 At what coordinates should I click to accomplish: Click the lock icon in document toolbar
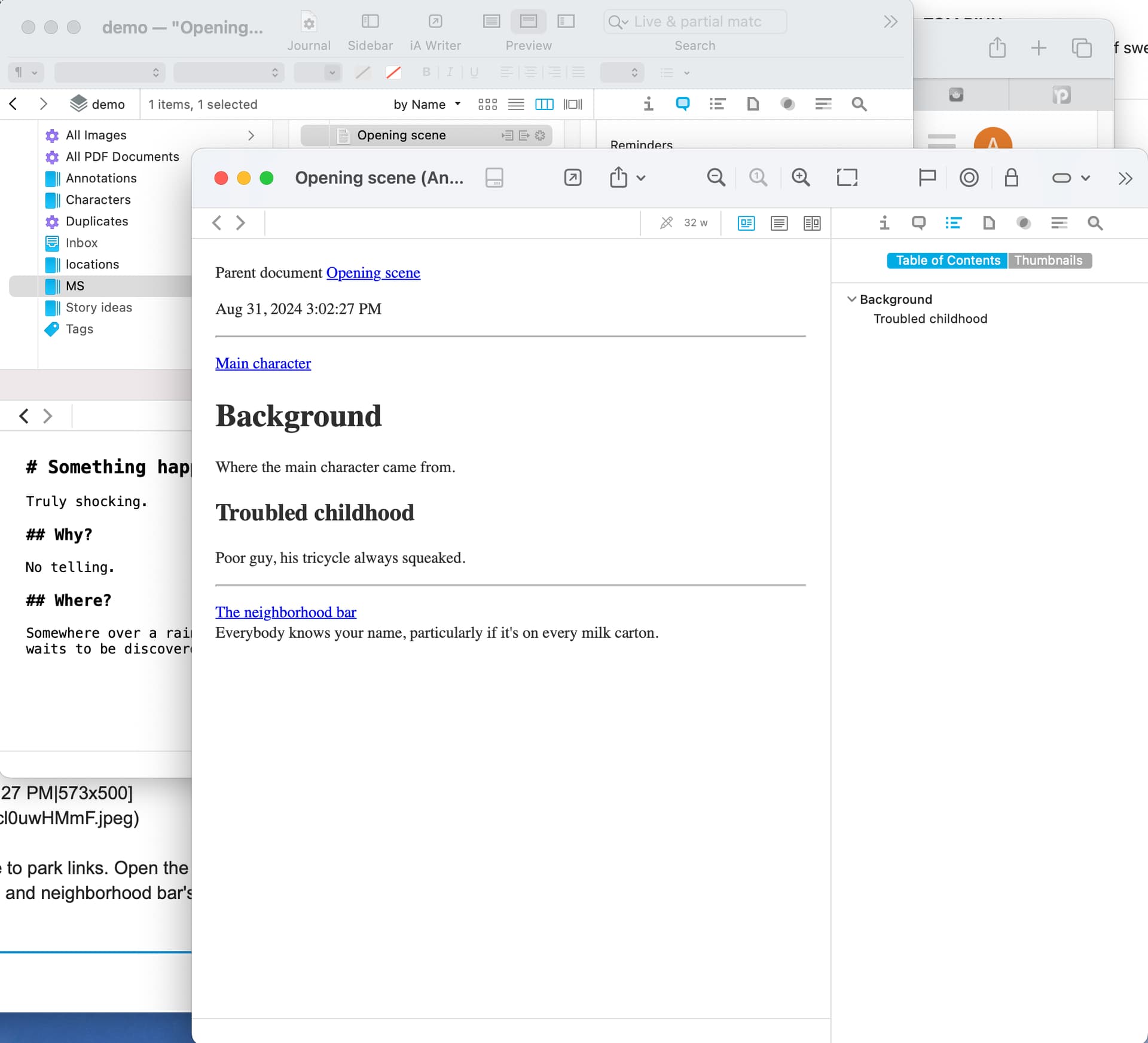coord(1011,178)
